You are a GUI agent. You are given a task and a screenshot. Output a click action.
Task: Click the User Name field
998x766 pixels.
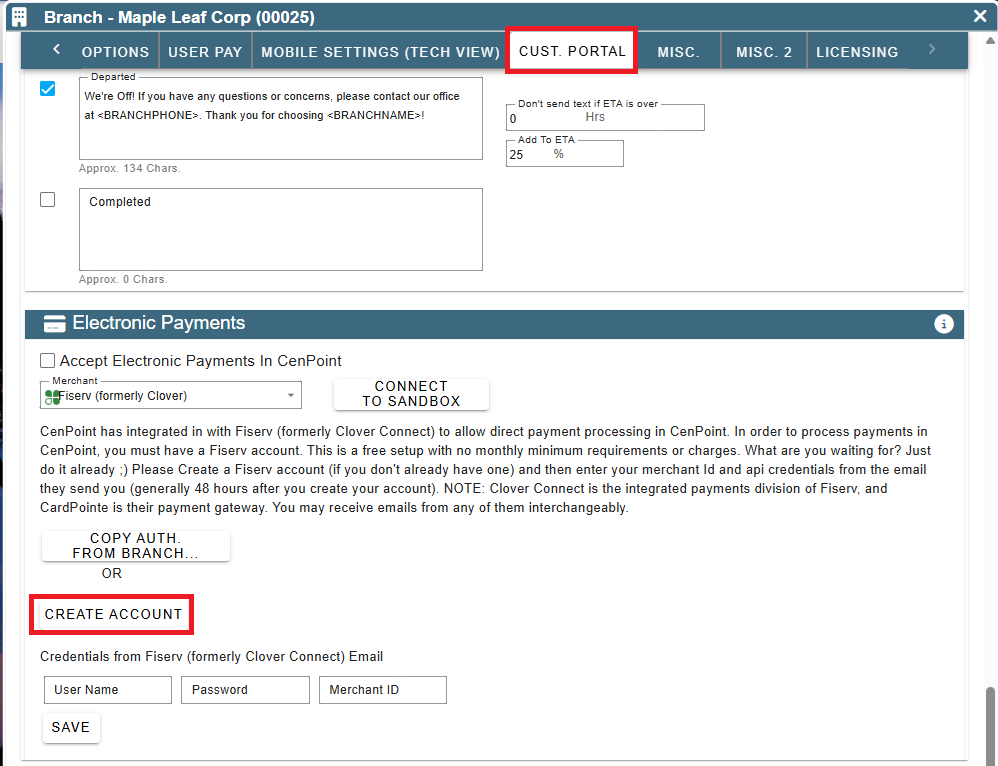click(108, 690)
